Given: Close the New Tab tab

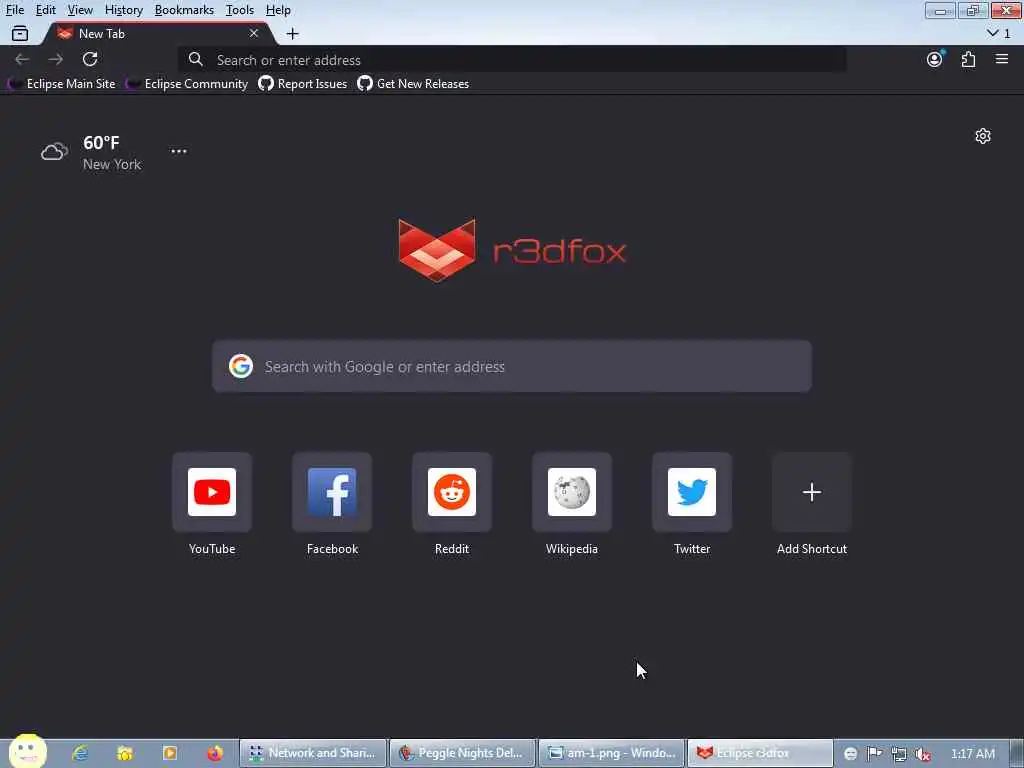Looking at the screenshot, I should (254, 33).
